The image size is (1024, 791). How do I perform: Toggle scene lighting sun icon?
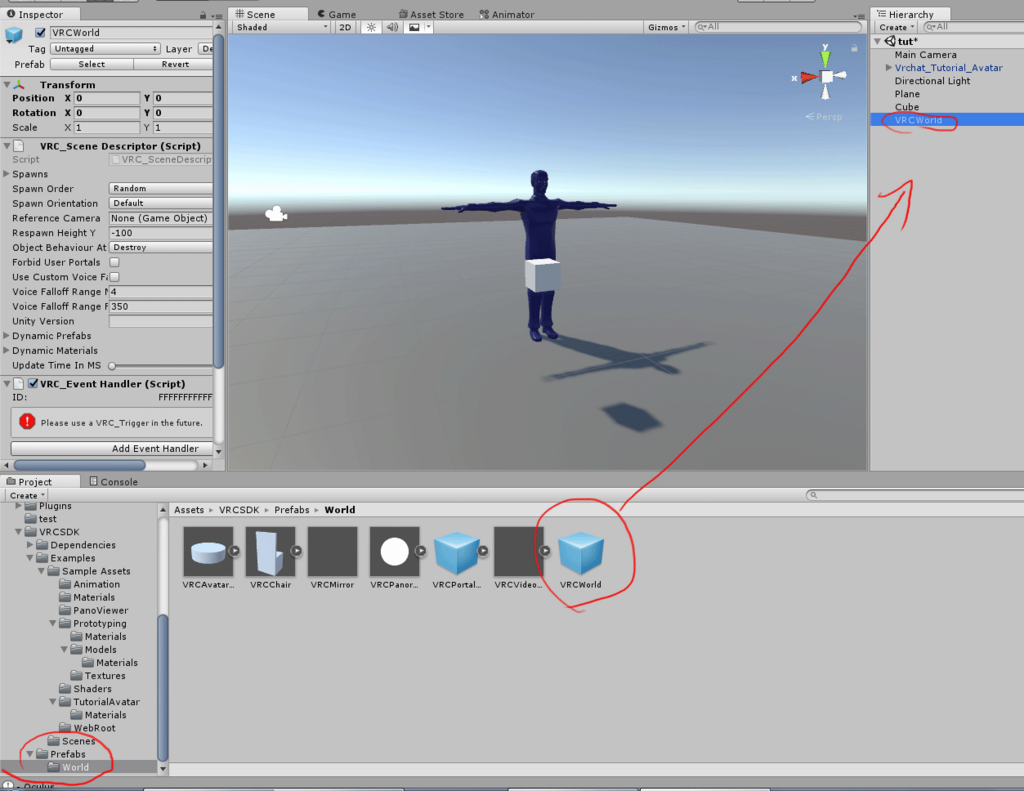(371, 27)
